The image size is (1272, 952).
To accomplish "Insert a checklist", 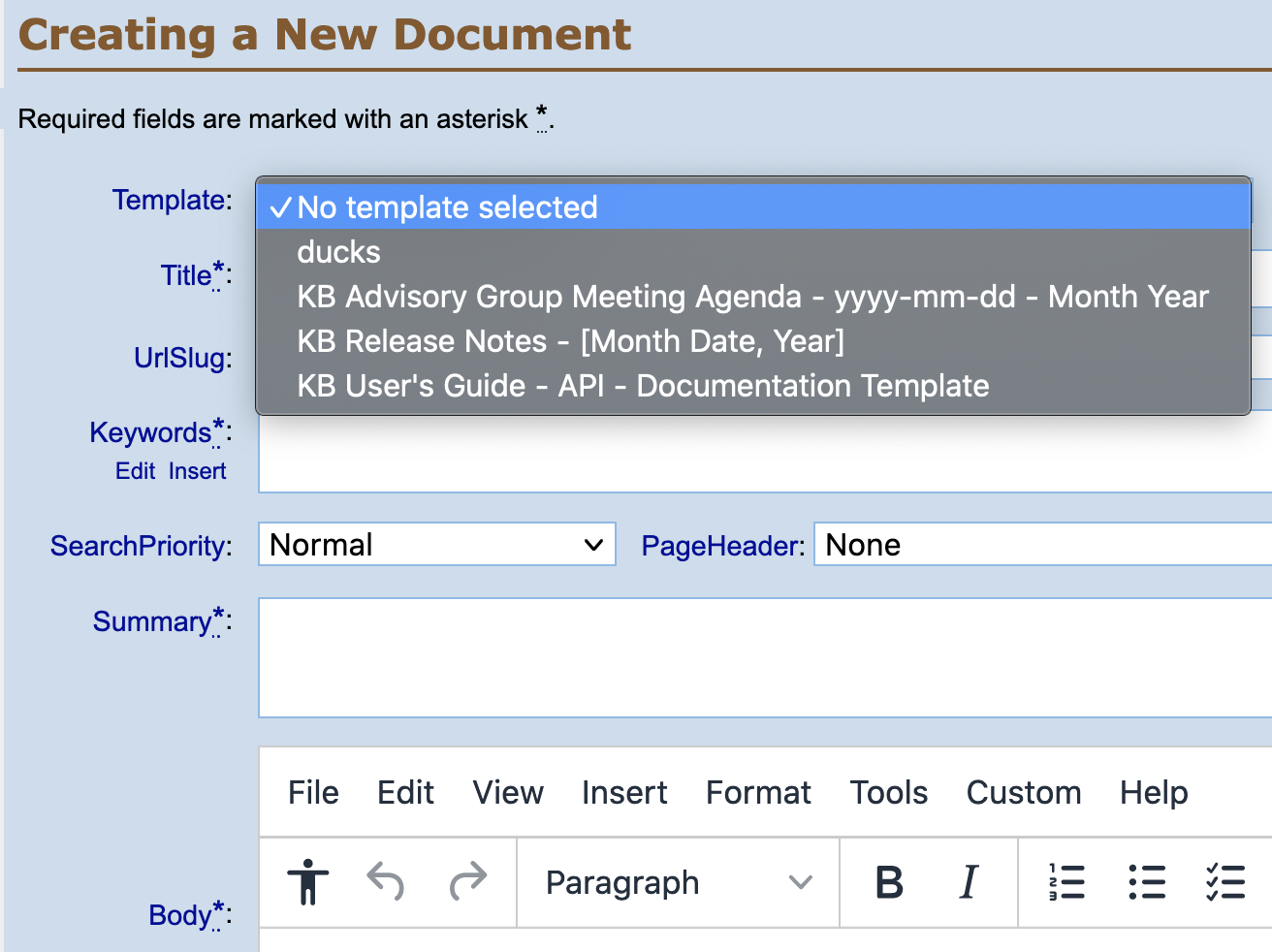I will (x=1225, y=882).
